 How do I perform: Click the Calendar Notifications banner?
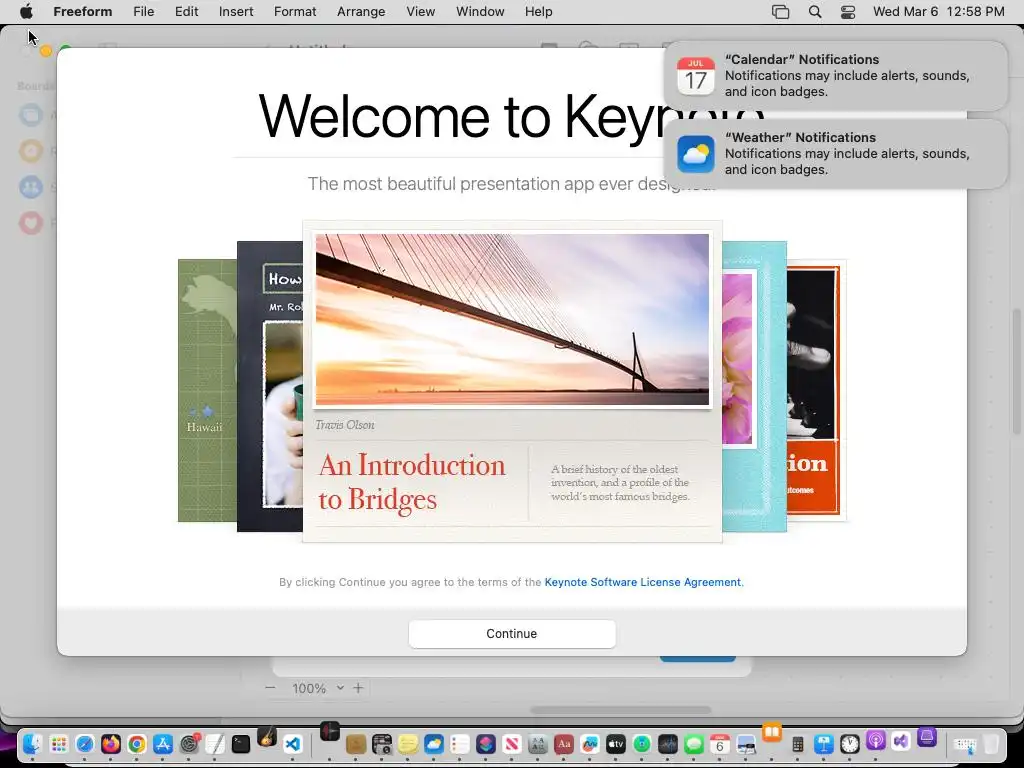click(x=836, y=76)
